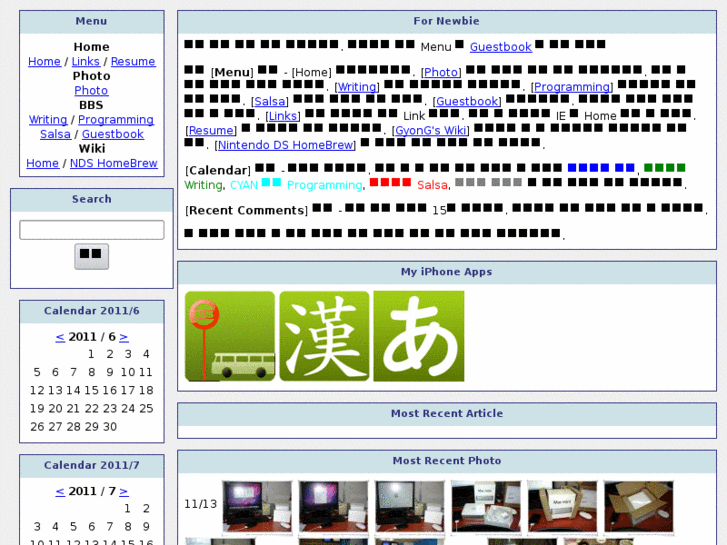Viewport: 727px width, 545px height.
Task: Go to next month in 2011/7 calendar
Action: point(124,491)
